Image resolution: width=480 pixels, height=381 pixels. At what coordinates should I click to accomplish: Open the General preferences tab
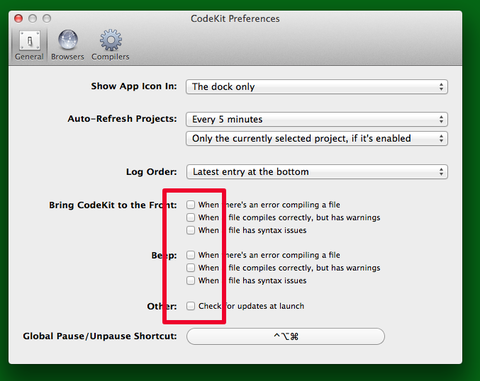(29, 46)
